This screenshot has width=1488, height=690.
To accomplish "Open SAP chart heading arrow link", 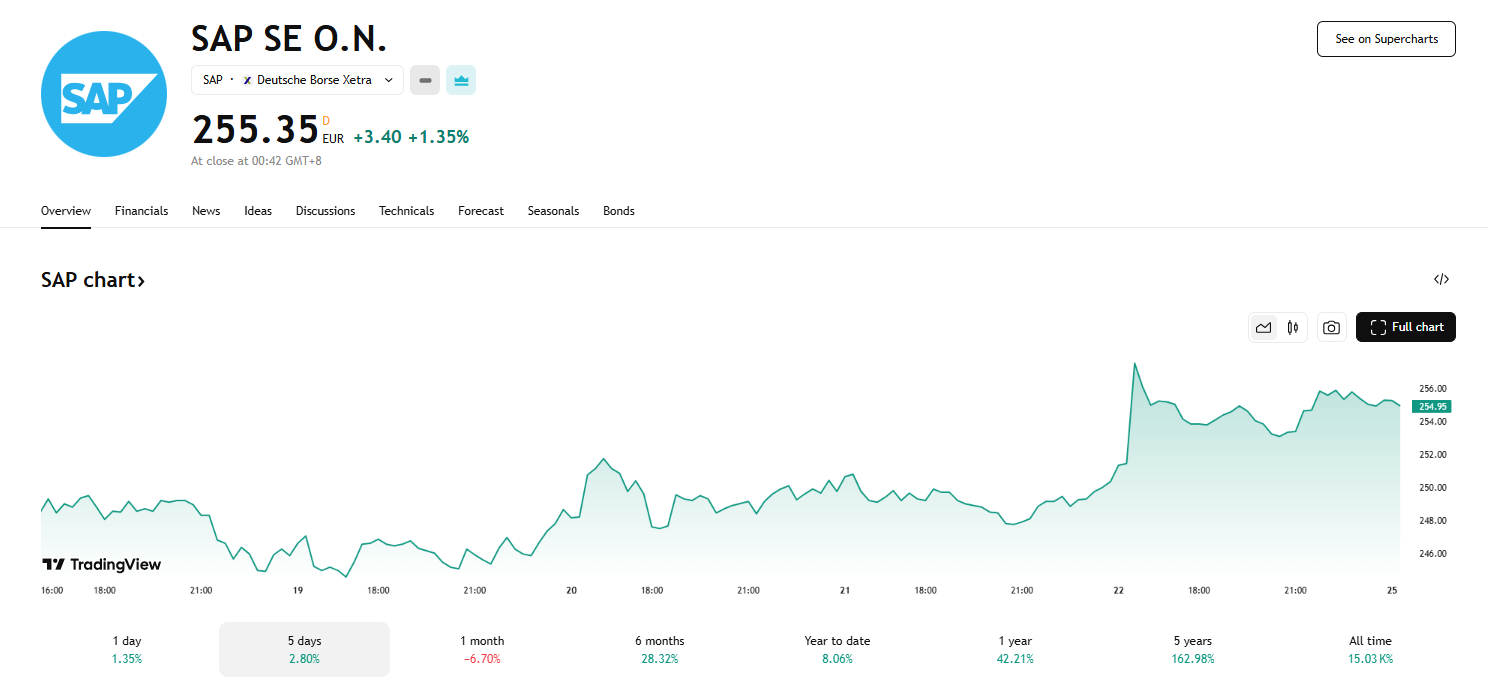I will 93,280.
